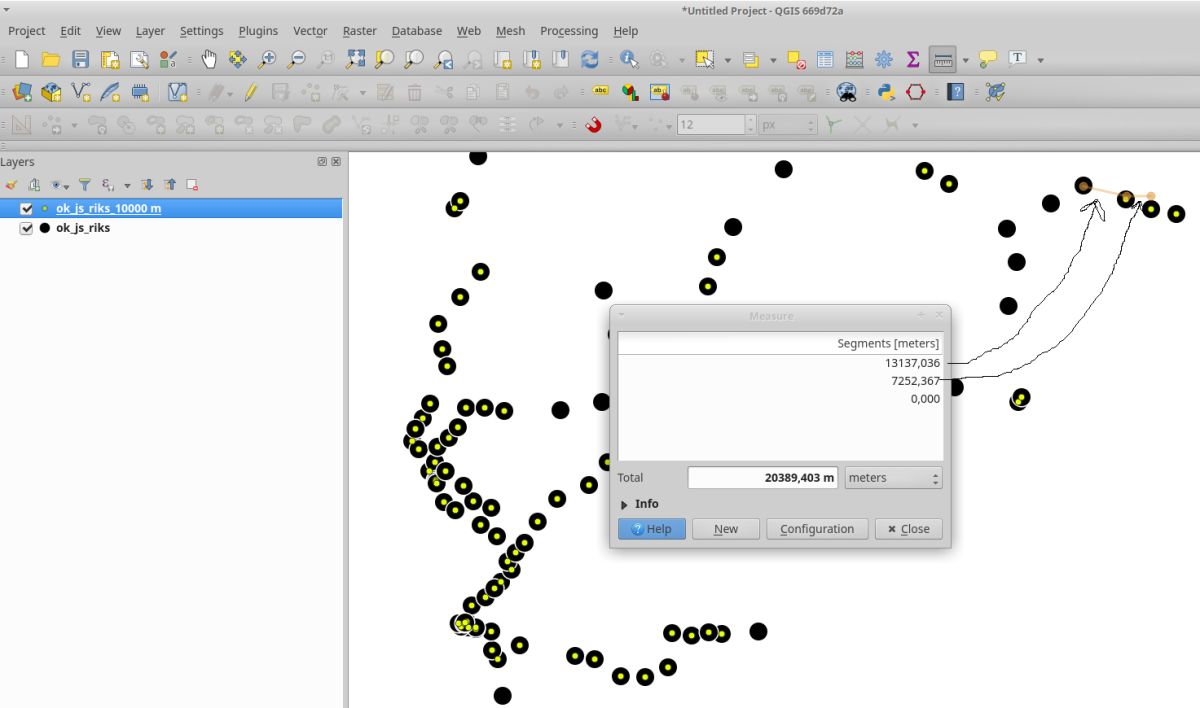Click New button in Measure dialog

click(x=726, y=529)
